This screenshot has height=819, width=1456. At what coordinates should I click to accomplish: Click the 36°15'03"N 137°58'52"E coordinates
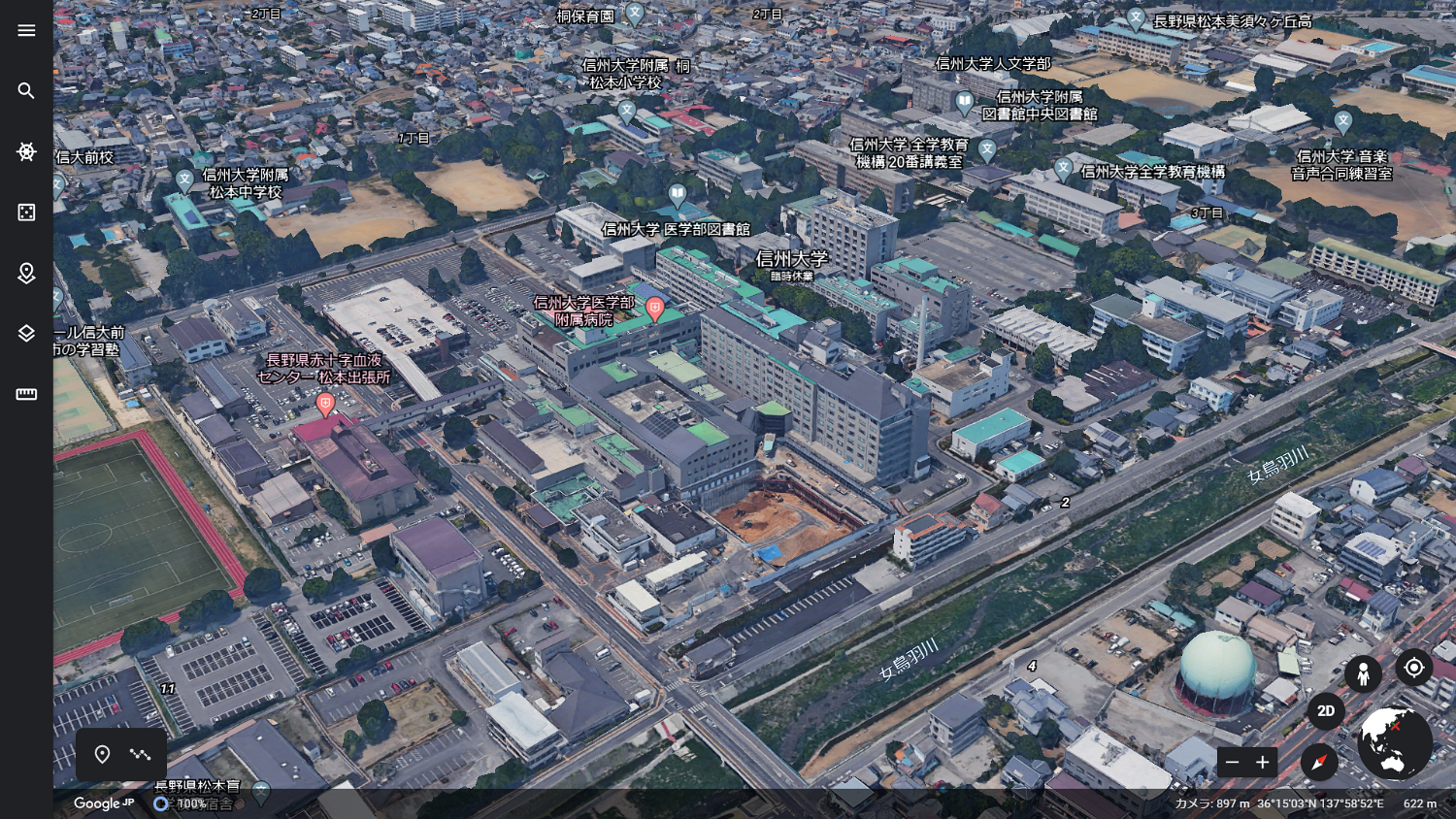coord(1320,803)
